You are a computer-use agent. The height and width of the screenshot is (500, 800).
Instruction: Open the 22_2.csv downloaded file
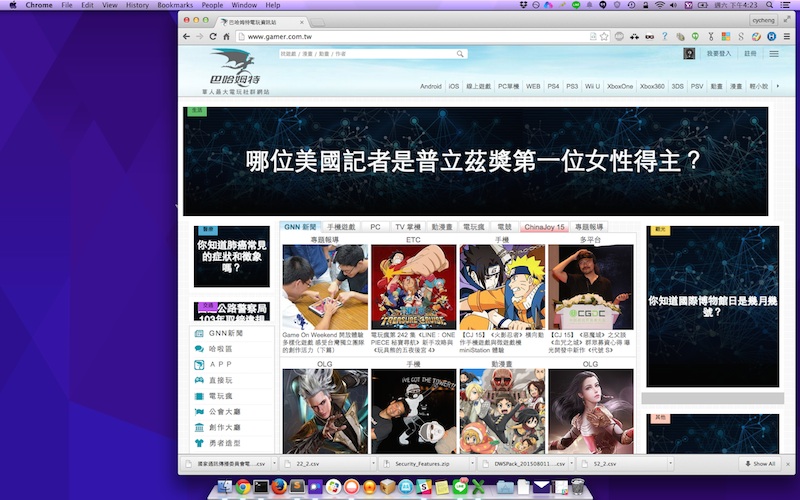point(325,464)
